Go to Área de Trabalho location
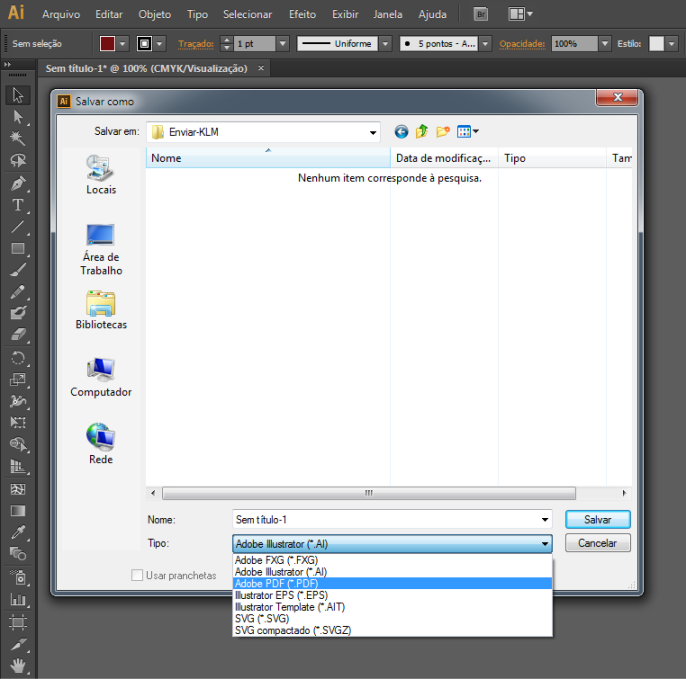The image size is (686, 679). [x=101, y=249]
